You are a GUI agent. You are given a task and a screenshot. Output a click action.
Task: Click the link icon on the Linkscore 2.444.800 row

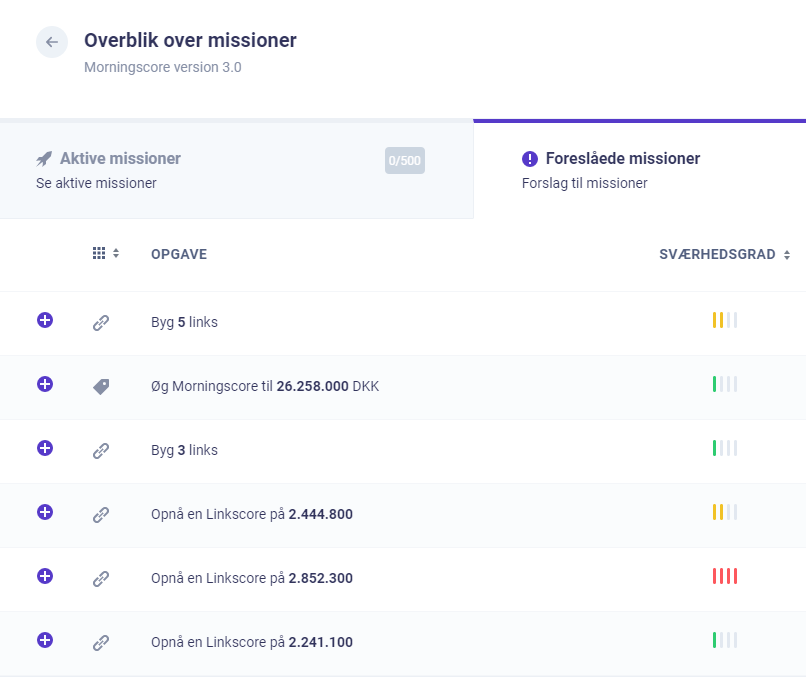click(101, 514)
